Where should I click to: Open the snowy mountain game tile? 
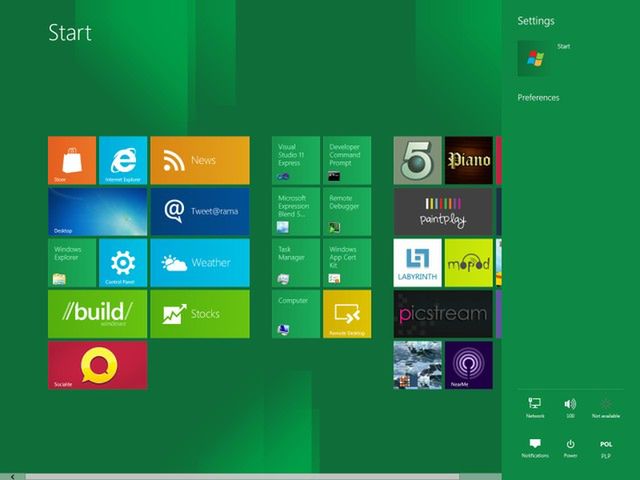click(x=418, y=365)
